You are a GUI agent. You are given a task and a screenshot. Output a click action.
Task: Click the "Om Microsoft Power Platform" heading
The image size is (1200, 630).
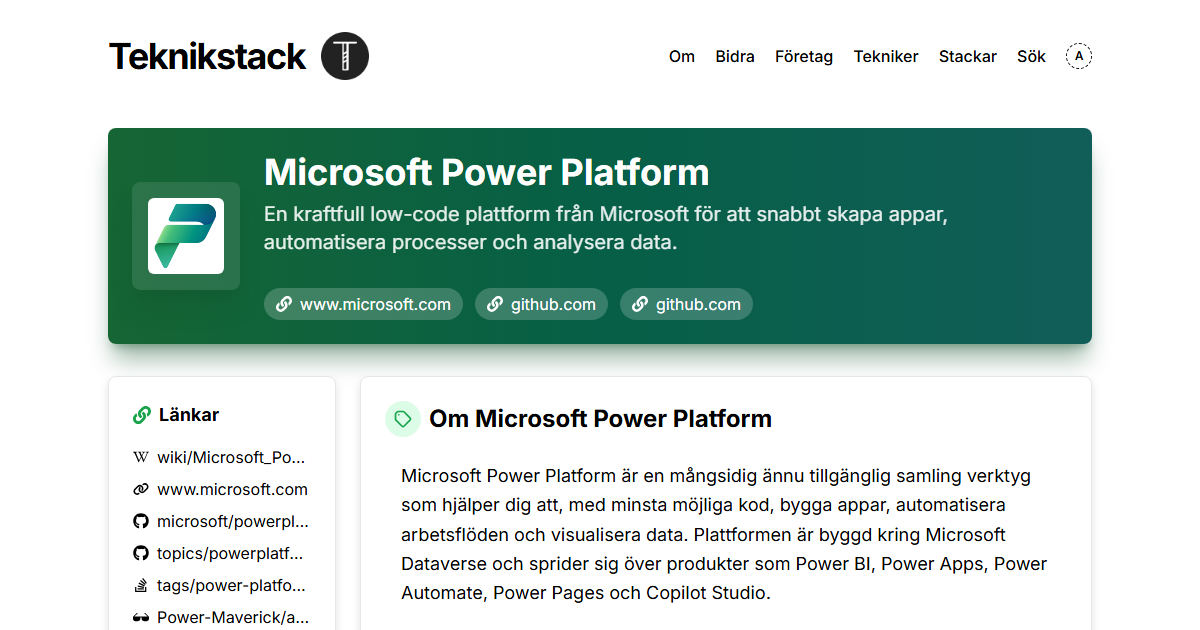600,419
